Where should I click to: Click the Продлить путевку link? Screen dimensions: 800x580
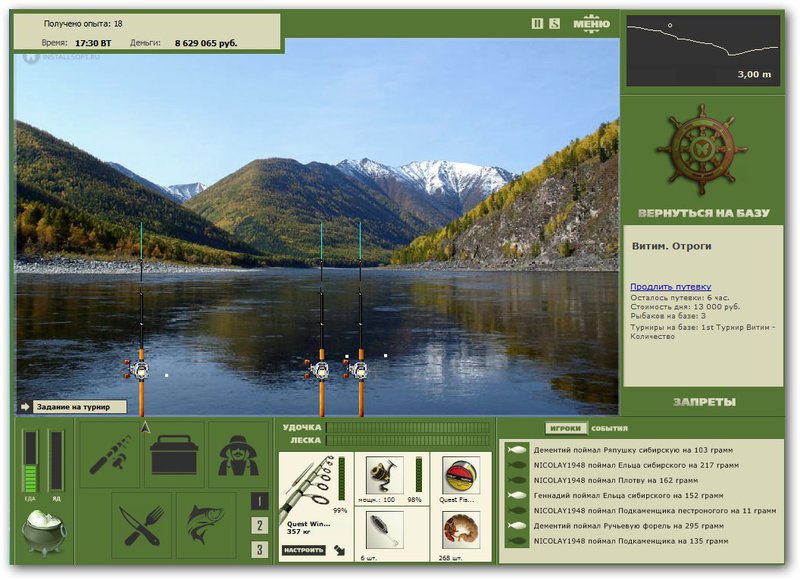pyautogui.click(x=670, y=287)
